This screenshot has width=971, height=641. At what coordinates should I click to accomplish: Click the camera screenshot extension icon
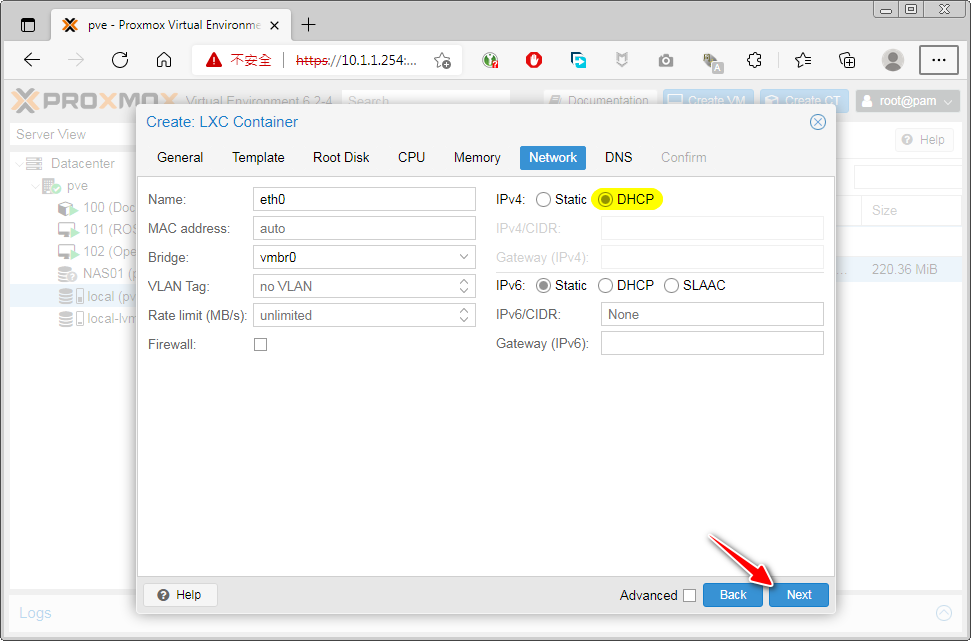click(x=666, y=60)
